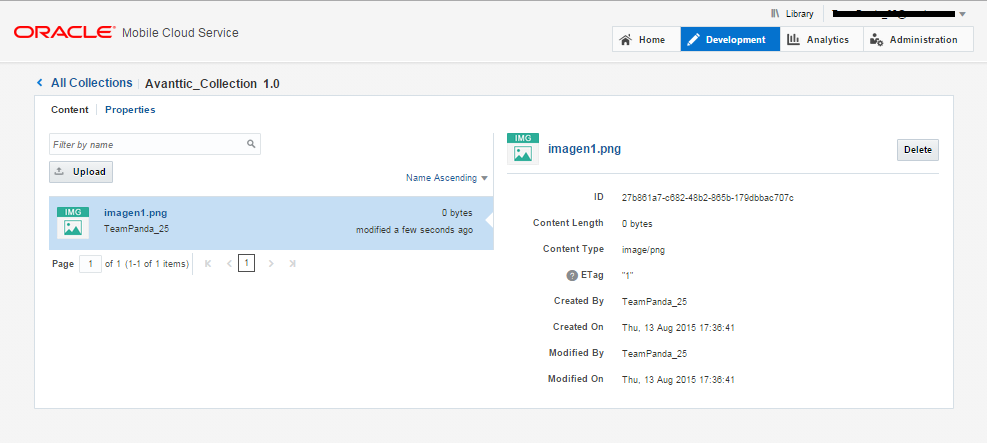
Task: Click the IMG file icon in list row
Action: click(x=73, y=223)
